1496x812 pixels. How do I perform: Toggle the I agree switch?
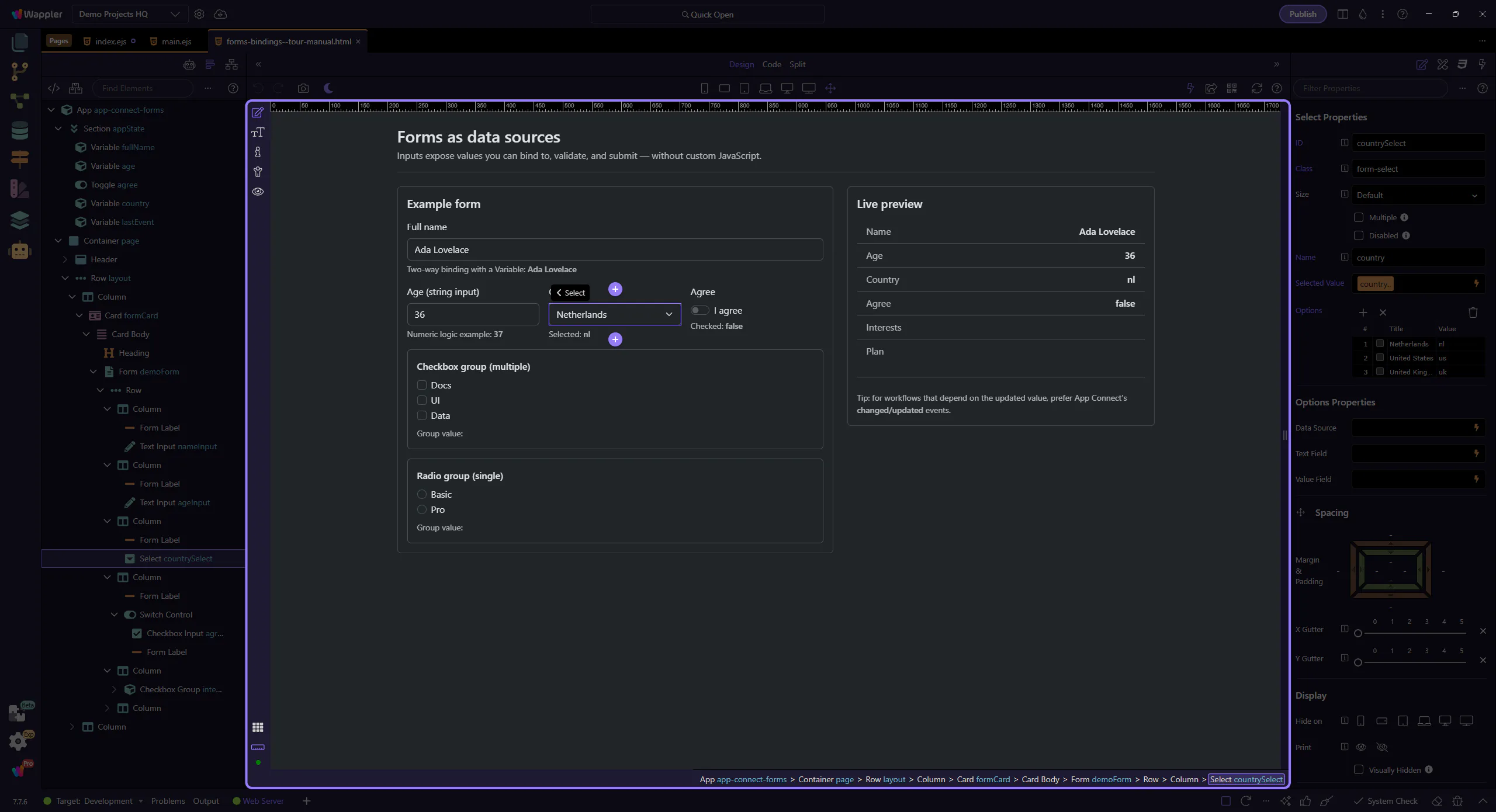point(699,310)
